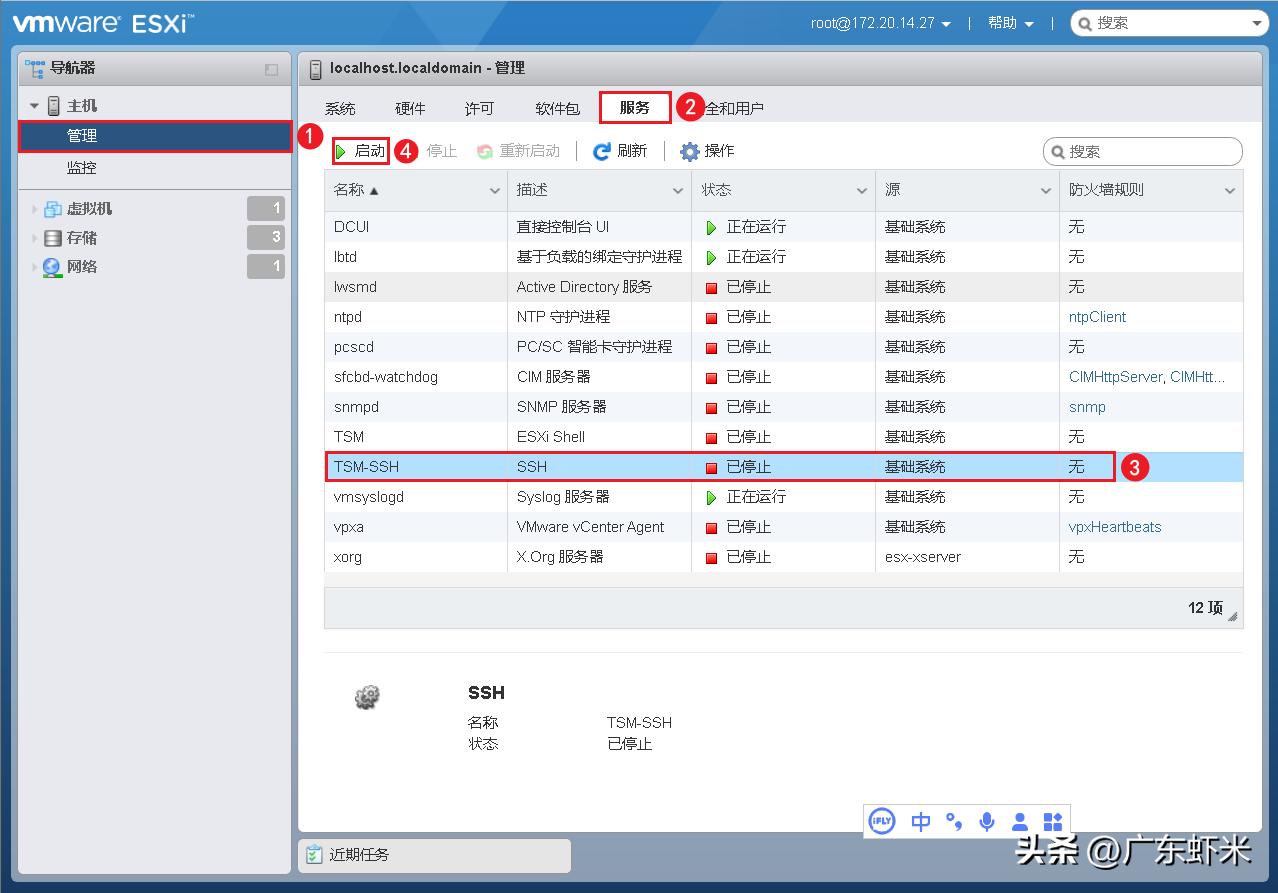Screen dimensions: 1278x893
Task: Toggle Chinese/English with the 中 icon
Action: 920,821
